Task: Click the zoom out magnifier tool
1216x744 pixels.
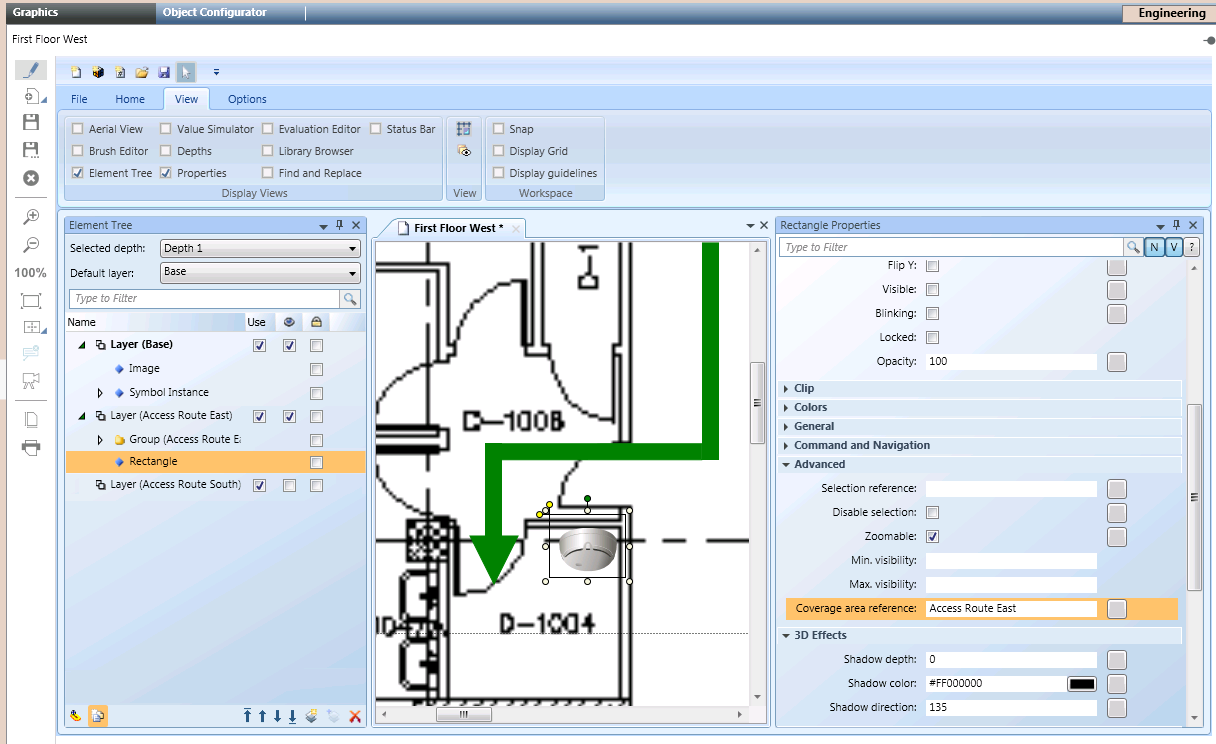Action: [x=30, y=244]
